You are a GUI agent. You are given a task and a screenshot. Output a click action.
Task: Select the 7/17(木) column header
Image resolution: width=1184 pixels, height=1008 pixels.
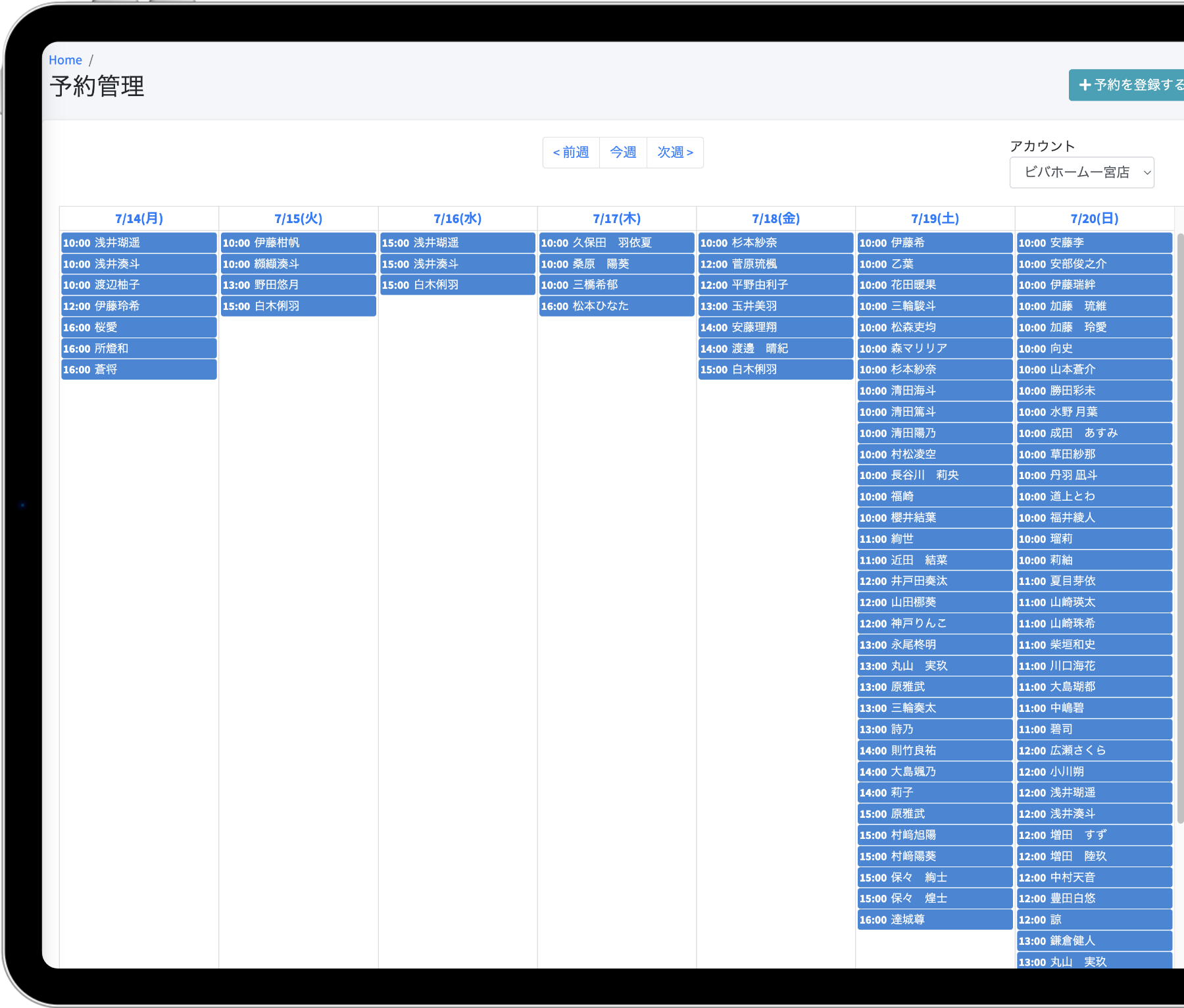click(x=616, y=218)
